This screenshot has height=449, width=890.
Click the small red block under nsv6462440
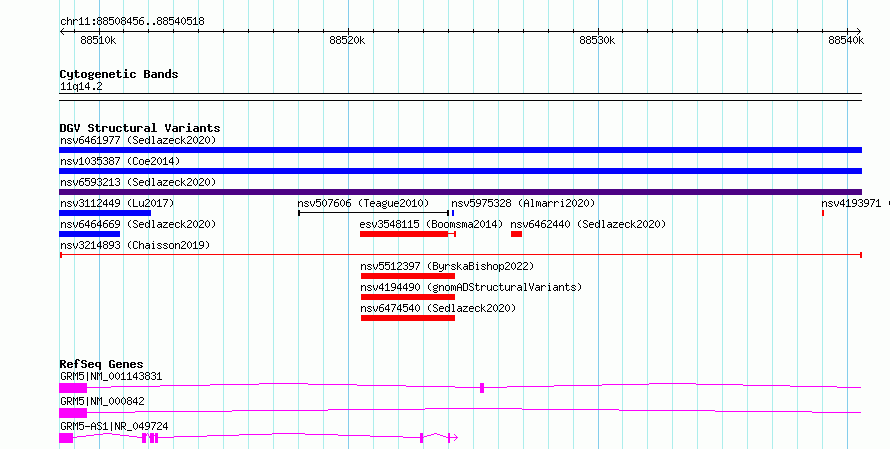tap(516, 234)
